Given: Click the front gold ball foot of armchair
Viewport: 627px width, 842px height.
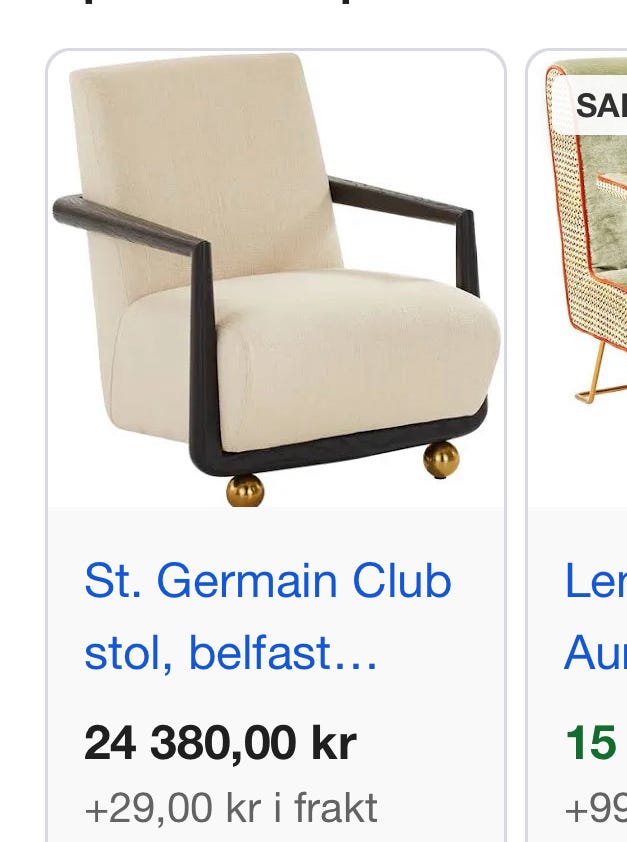Looking at the screenshot, I should pyautogui.click(x=245, y=490).
